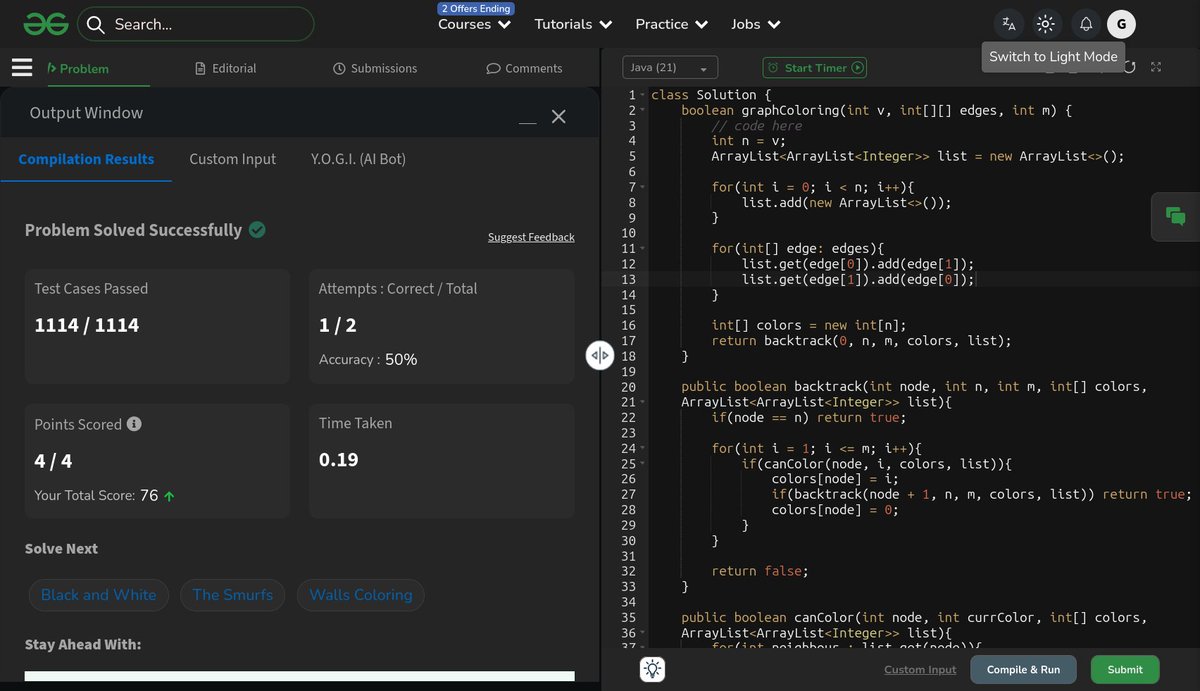Screen dimensions: 1200x691
Task: Click the Suggest Feedback link
Action: tap(531, 237)
